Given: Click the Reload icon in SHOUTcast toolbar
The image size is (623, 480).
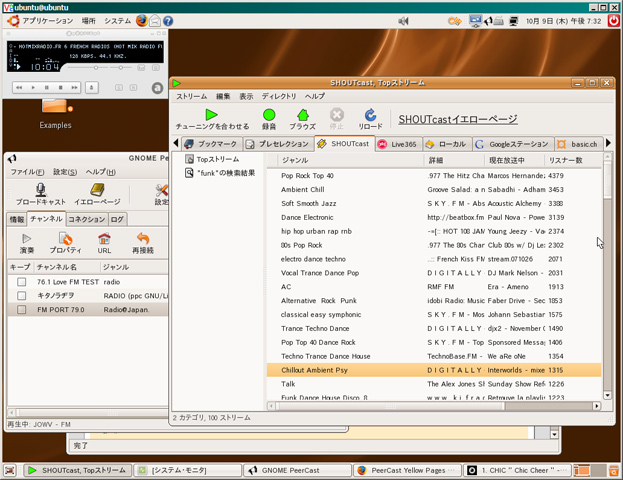Looking at the screenshot, I should point(370,115).
